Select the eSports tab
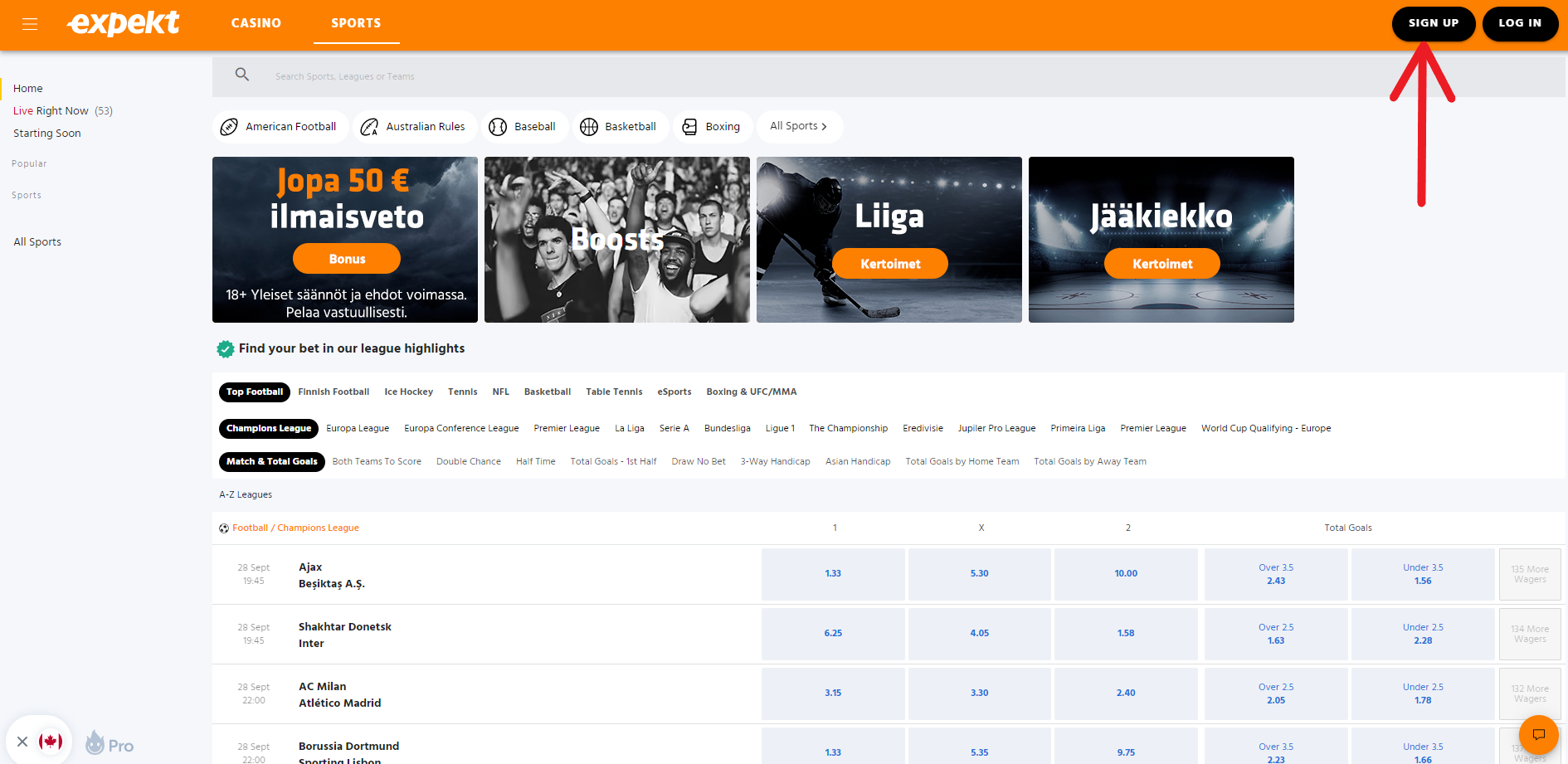The width and height of the screenshot is (1568, 764). tap(674, 392)
